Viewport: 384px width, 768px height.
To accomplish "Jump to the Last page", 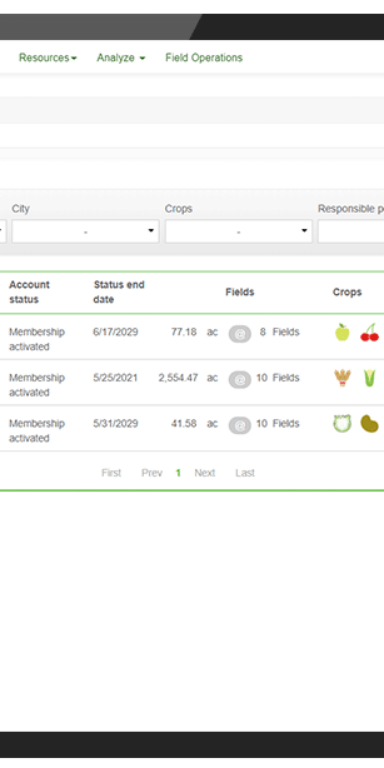I will [x=245, y=473].
